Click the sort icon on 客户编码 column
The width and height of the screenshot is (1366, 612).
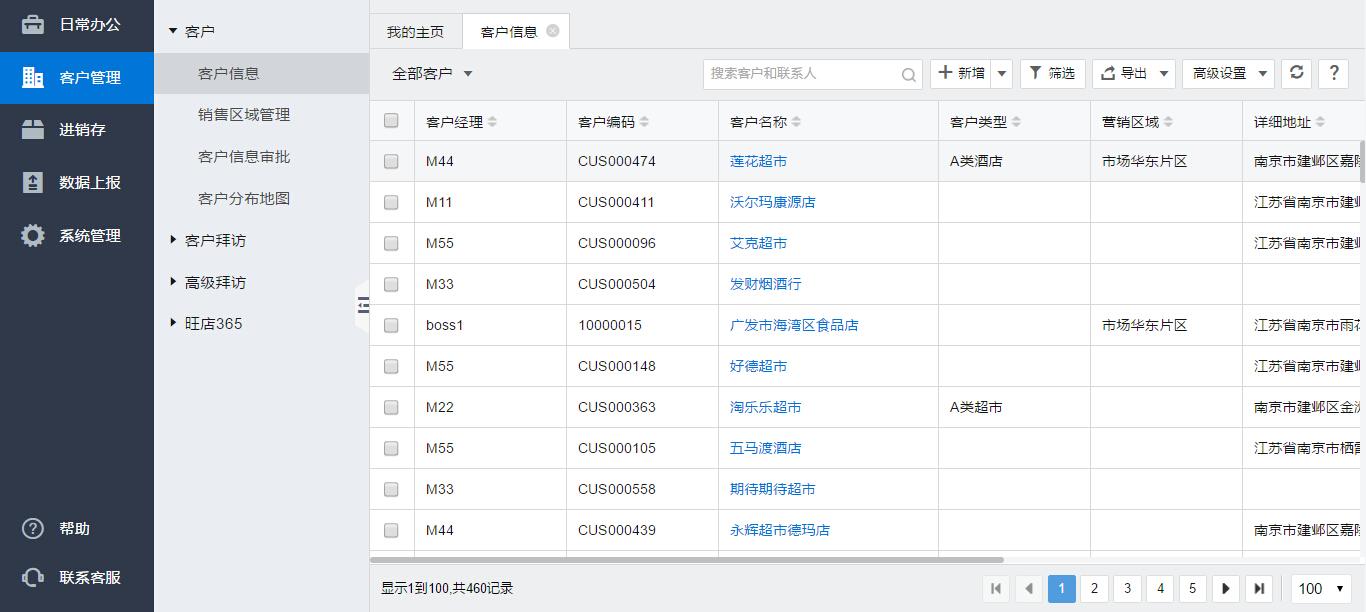644,122
